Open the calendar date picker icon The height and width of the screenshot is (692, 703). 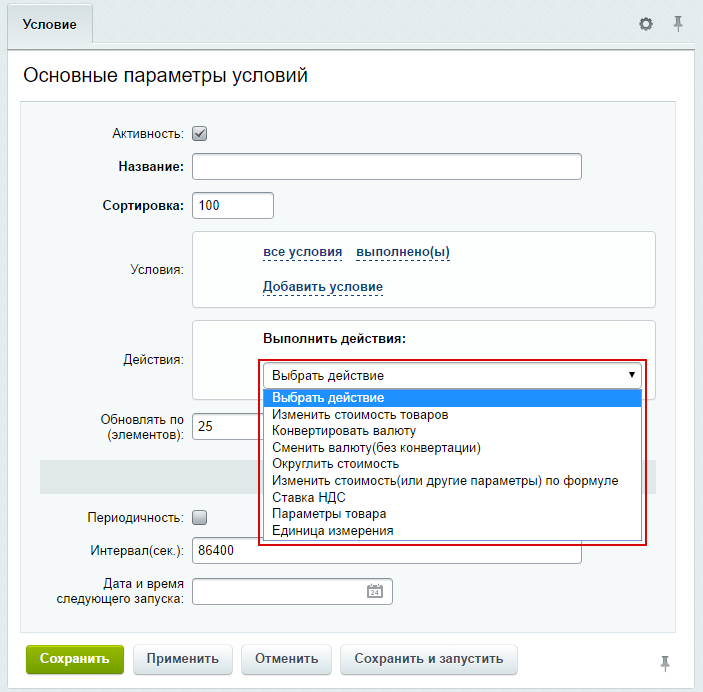pyautogui.click(x=375, y=591)
